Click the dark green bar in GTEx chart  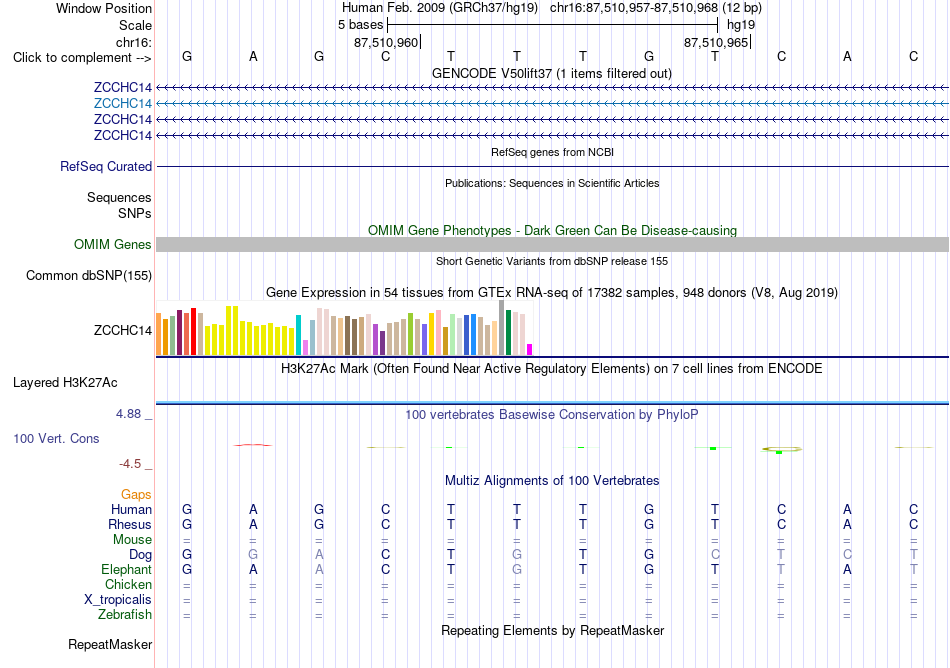(x=508, y=332)
